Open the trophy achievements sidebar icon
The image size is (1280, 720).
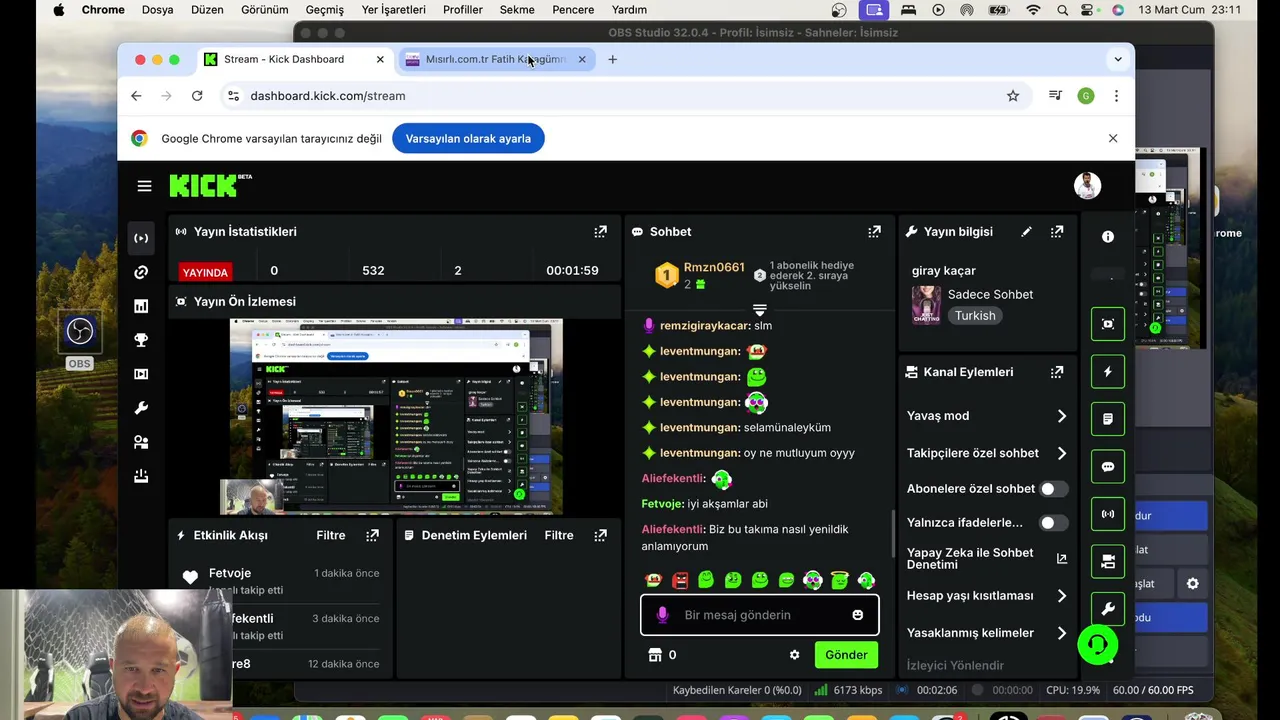141,340
